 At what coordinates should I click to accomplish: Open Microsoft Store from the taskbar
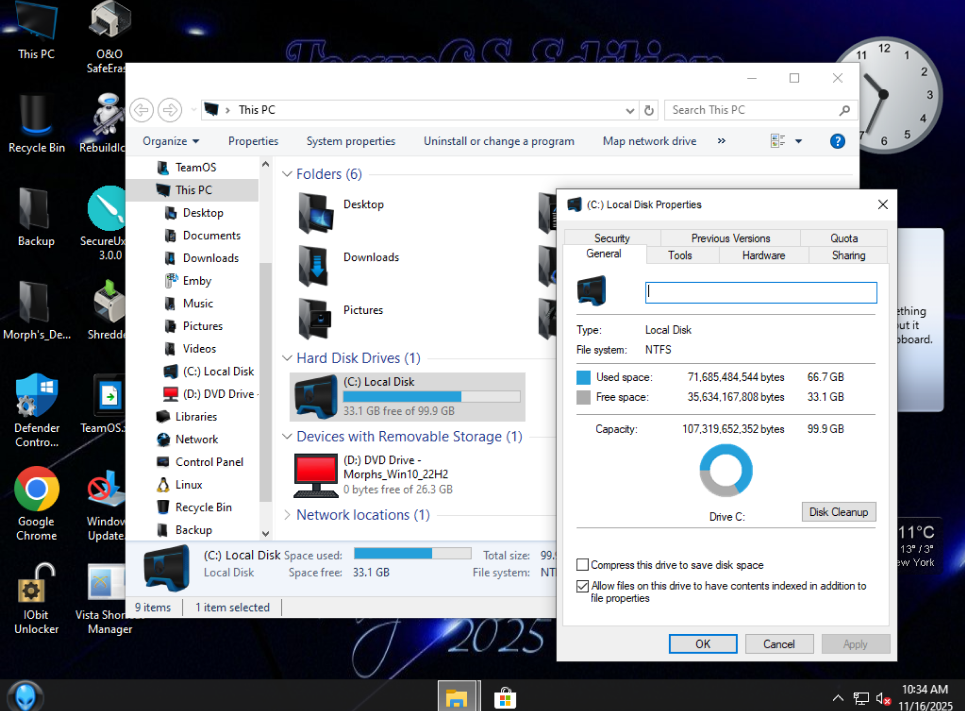[505, 697]
